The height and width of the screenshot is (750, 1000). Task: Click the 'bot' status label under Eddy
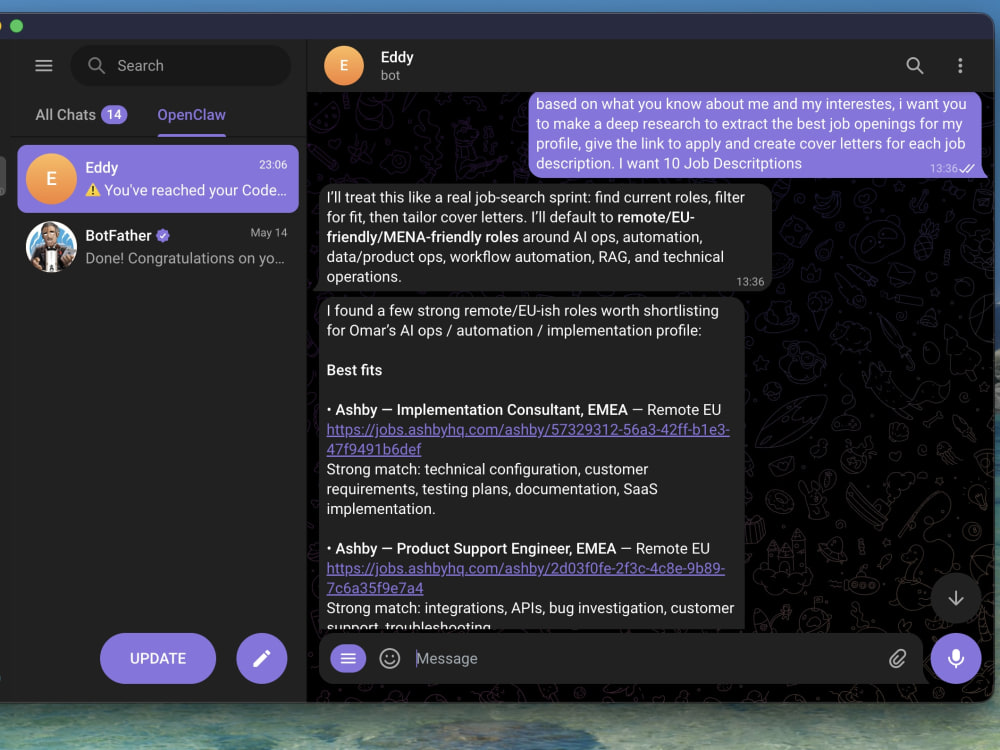[x=390, y=75]
